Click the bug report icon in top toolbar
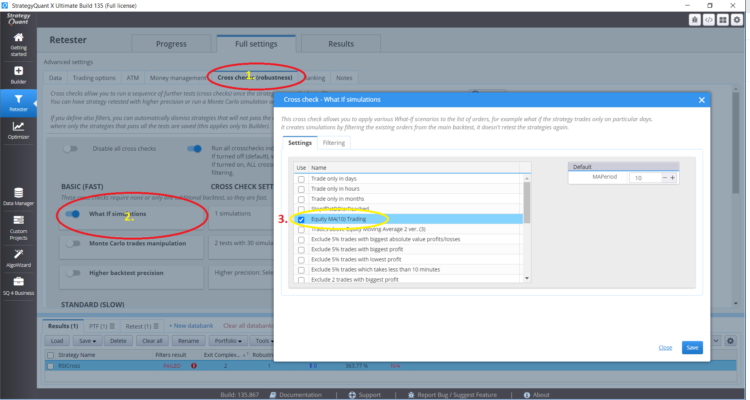 coord(695,20)
